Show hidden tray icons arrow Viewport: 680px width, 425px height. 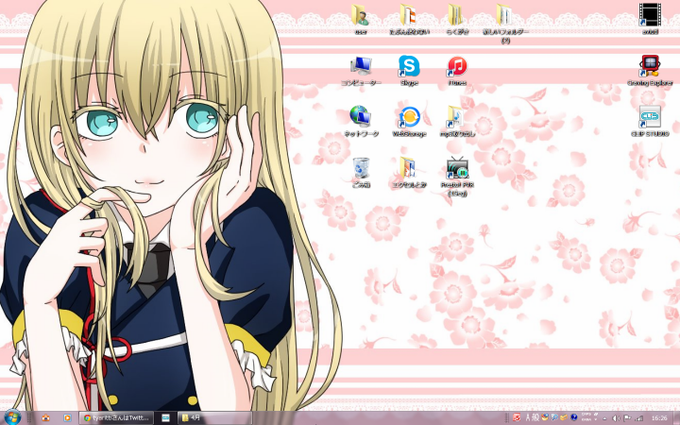click(605, 418)
